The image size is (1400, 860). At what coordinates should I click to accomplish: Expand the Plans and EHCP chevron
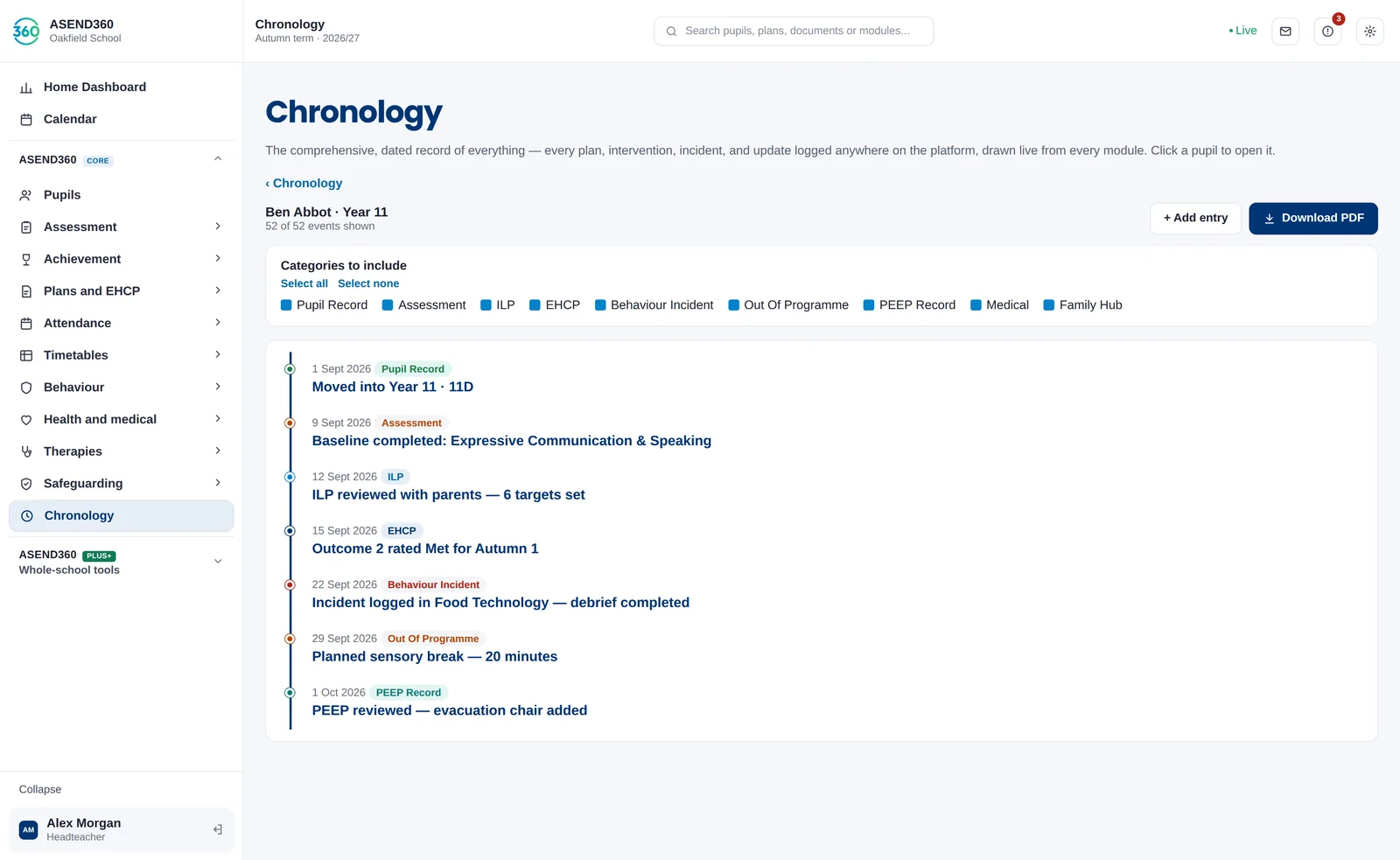[x=218, y=290]
